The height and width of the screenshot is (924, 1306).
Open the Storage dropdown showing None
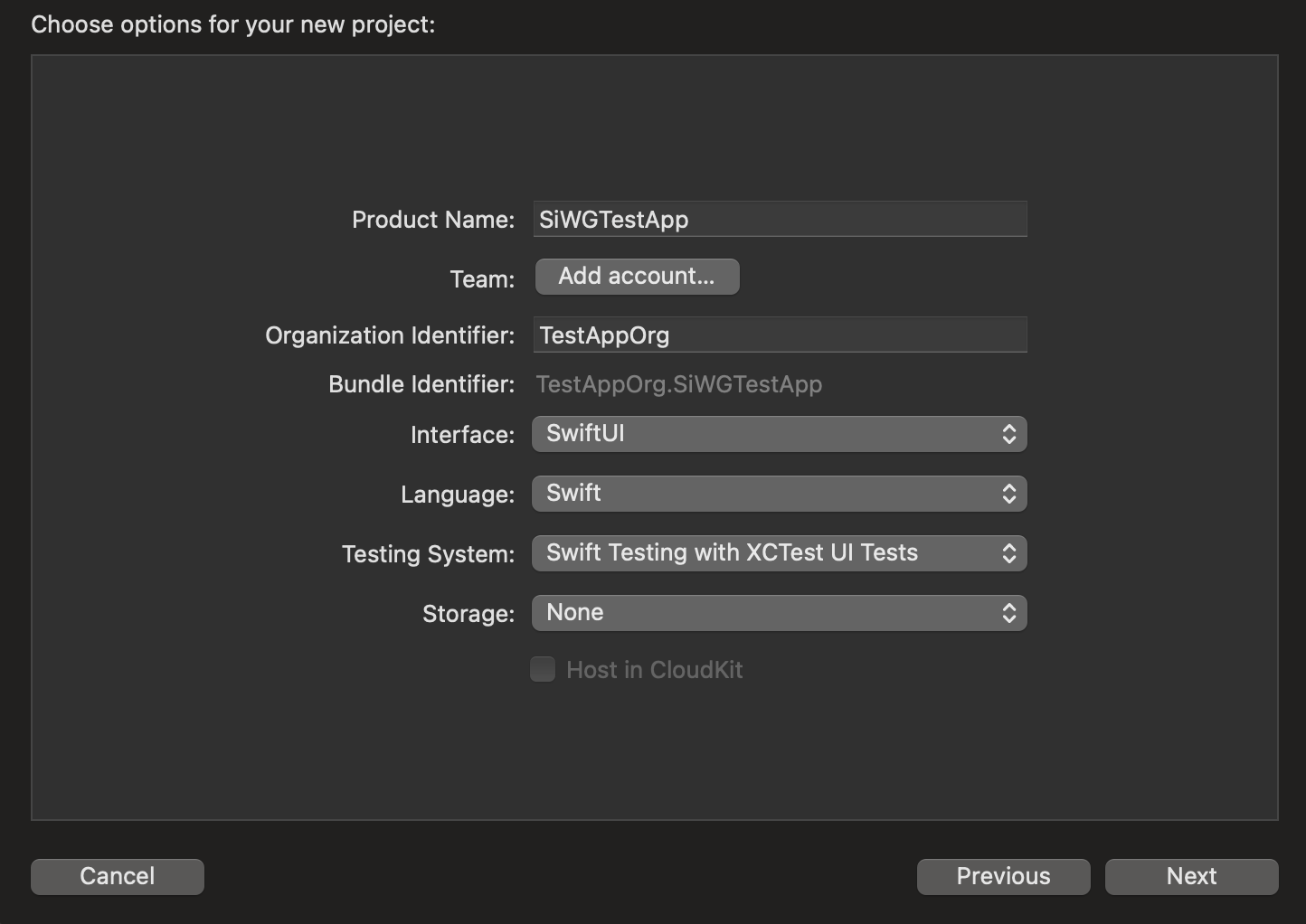coord(778,612)
